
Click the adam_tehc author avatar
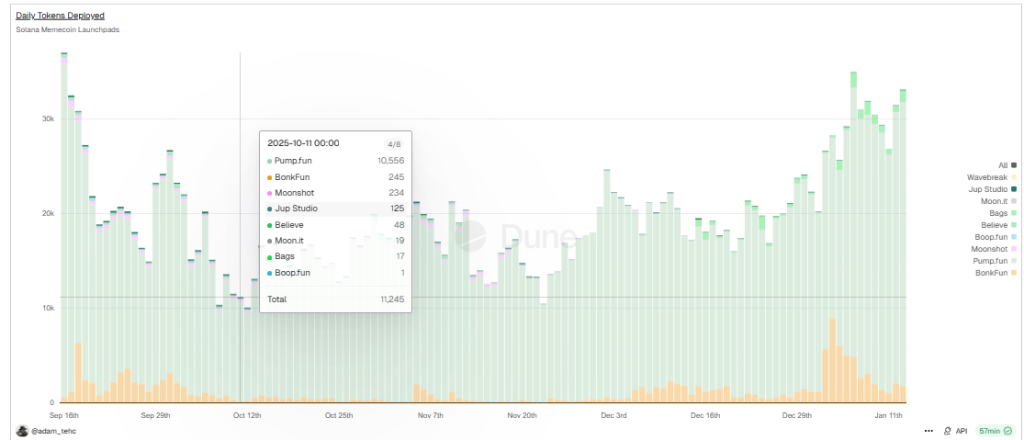point(21,430)
